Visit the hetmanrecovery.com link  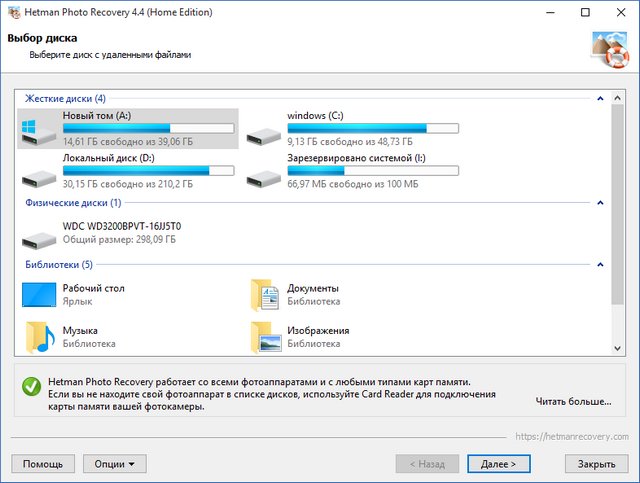pyautogui.click(x=572, y=437)
